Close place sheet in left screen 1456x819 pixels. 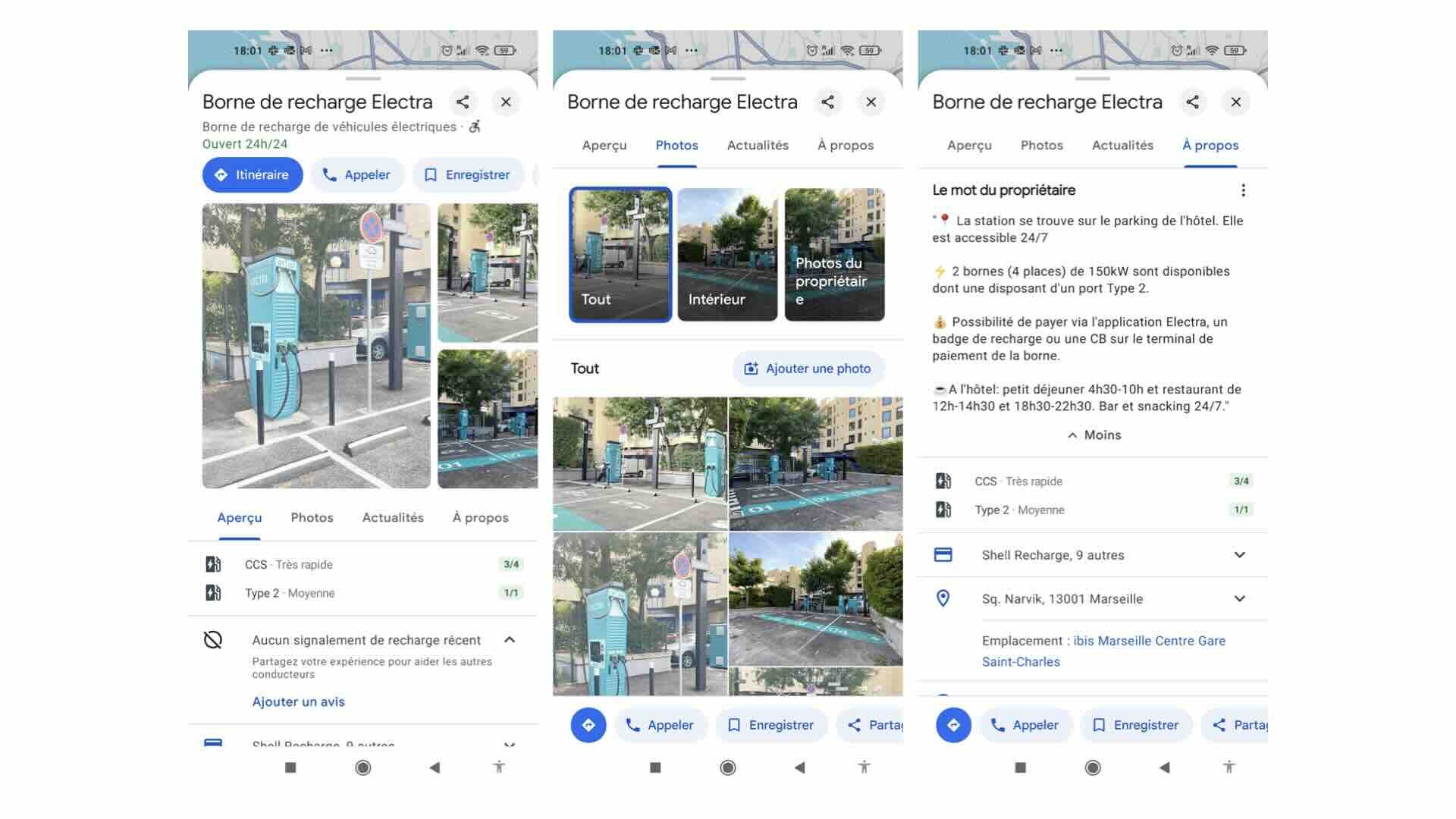(506, 102)
